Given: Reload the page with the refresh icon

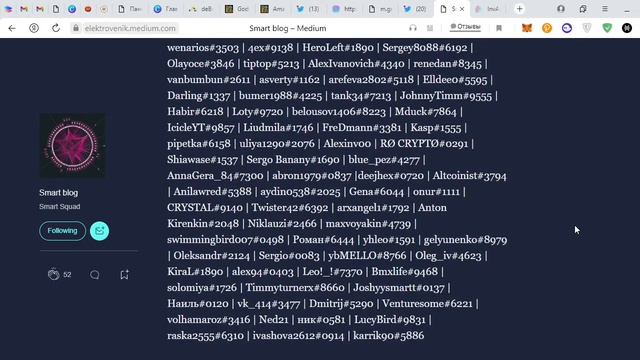Looking at the screenshot, I should point(56,28).
